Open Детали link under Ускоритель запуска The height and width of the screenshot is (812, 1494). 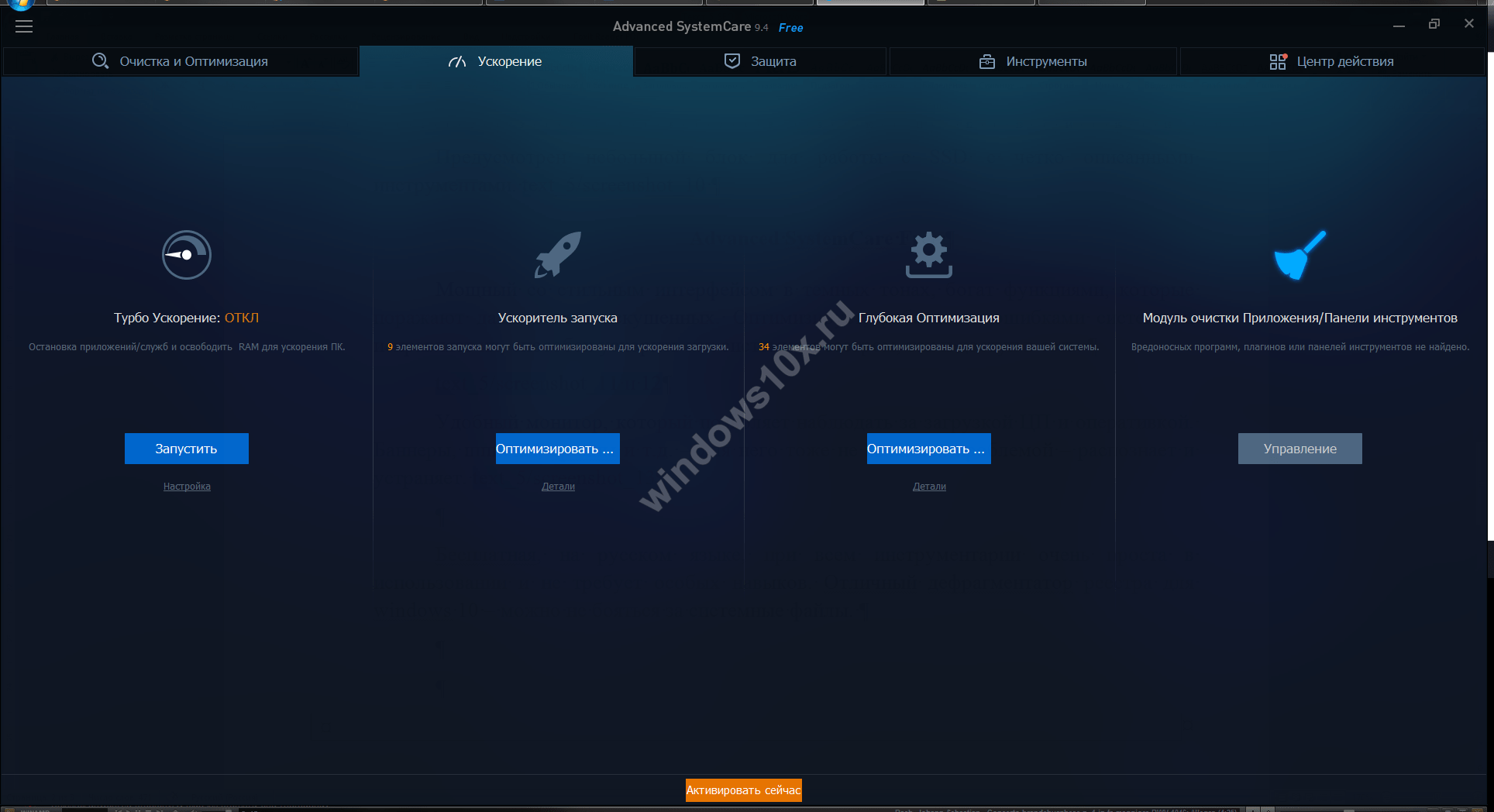tap(558, 487)
